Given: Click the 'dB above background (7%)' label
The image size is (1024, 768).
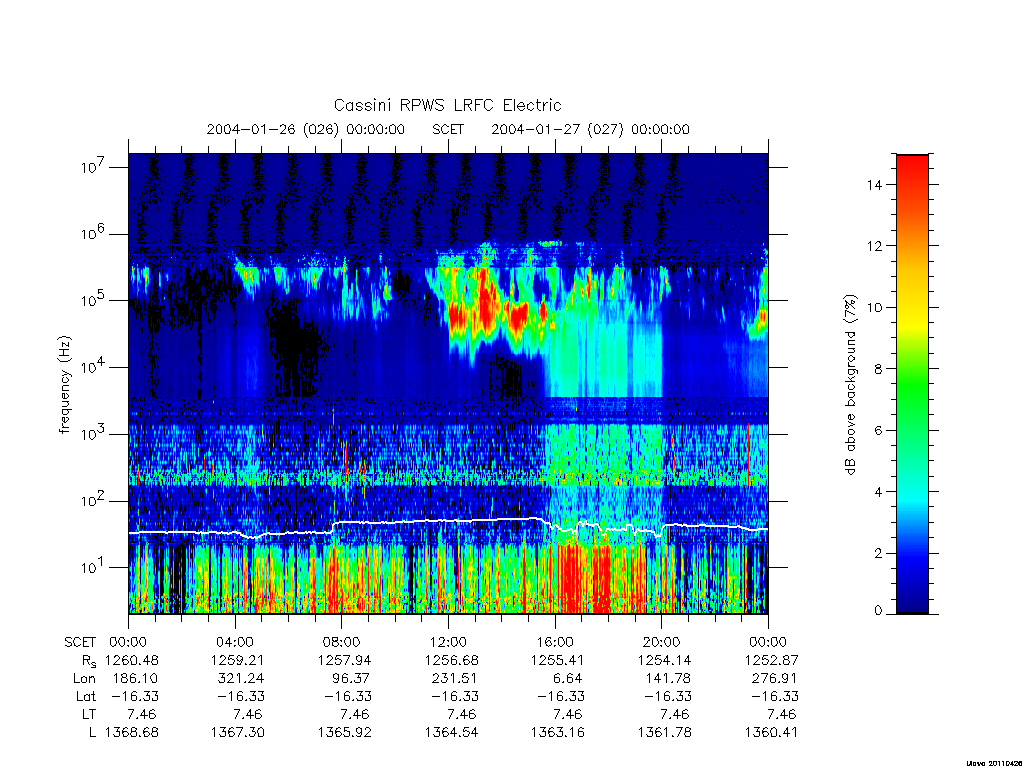Looking at the screenshot, I should (850, 385).
